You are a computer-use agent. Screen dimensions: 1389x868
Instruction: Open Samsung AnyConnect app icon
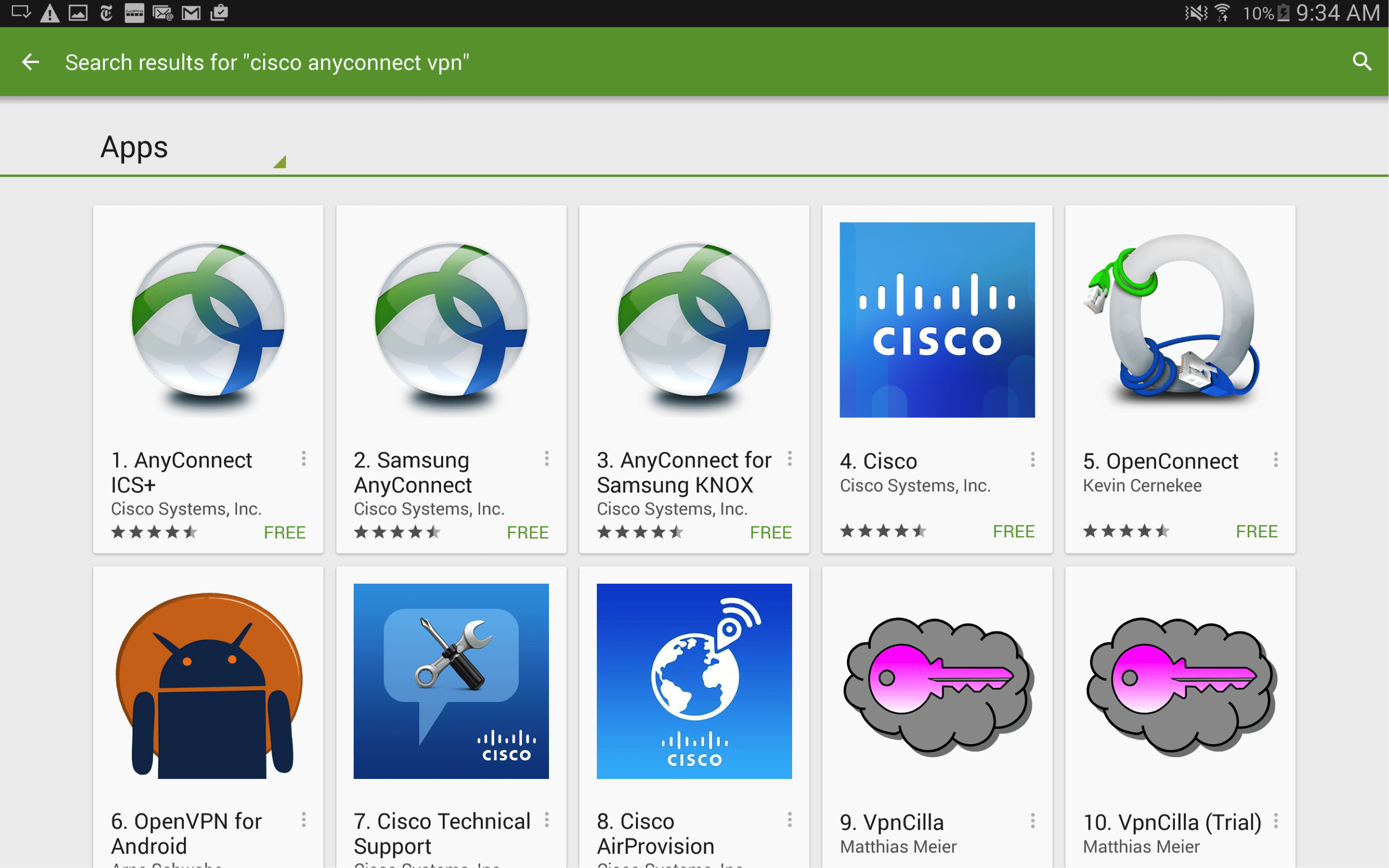pyautogui.click(x=451, y=320)
